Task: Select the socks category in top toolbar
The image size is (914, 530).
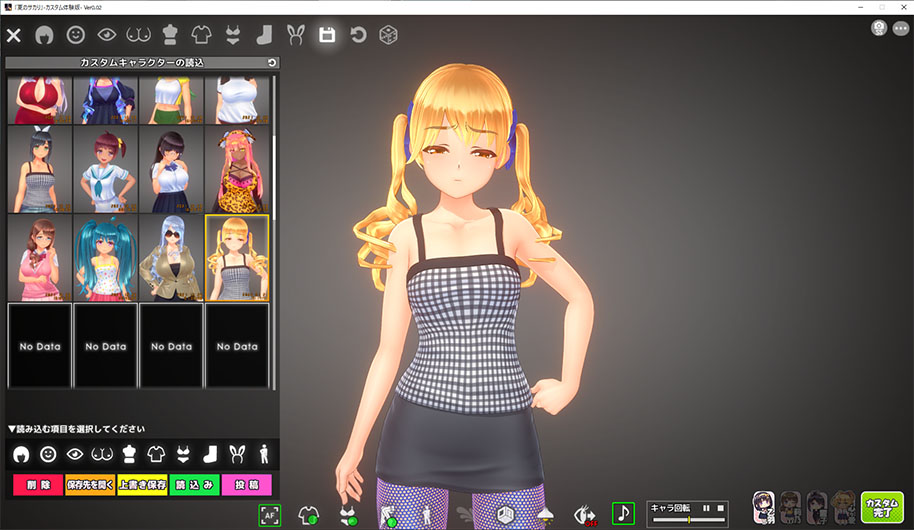Action: coord(263,36)
